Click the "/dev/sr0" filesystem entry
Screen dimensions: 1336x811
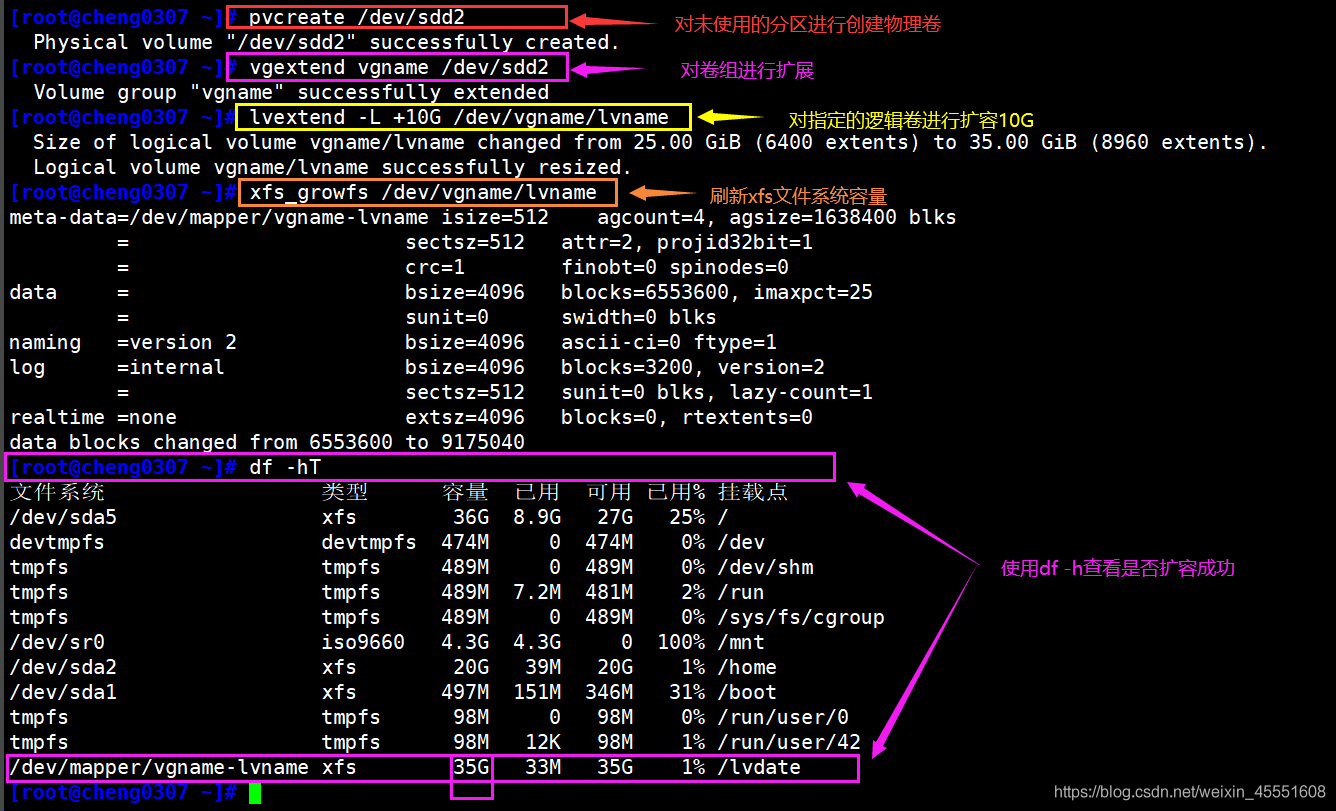(57, 642)
